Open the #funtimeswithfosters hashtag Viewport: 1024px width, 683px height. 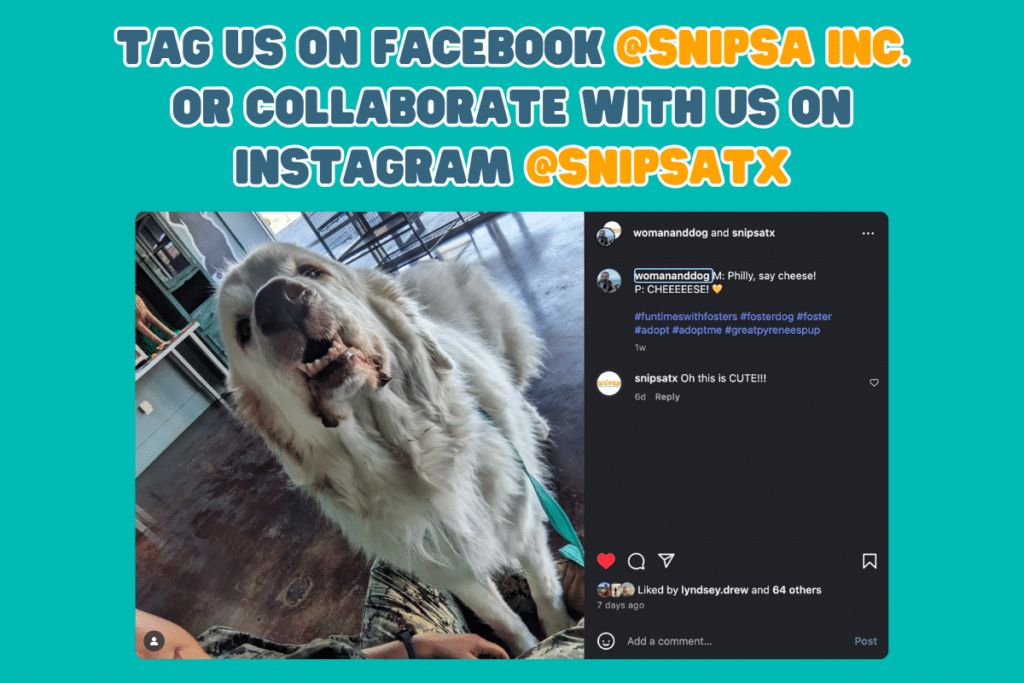tap(686, 317)
